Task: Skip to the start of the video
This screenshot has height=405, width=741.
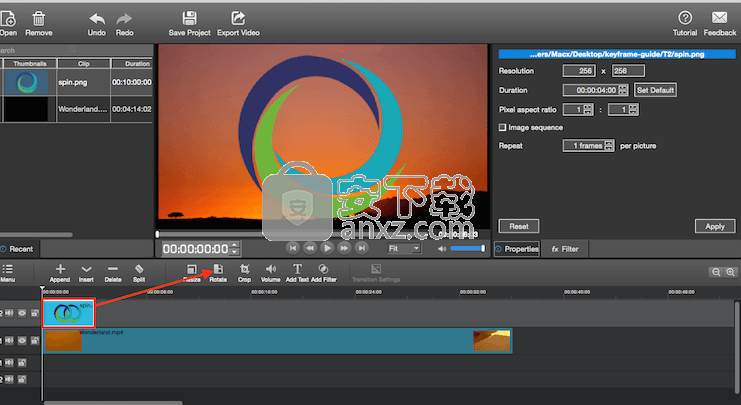Action: pyautogui.click(x=293, y=248)
